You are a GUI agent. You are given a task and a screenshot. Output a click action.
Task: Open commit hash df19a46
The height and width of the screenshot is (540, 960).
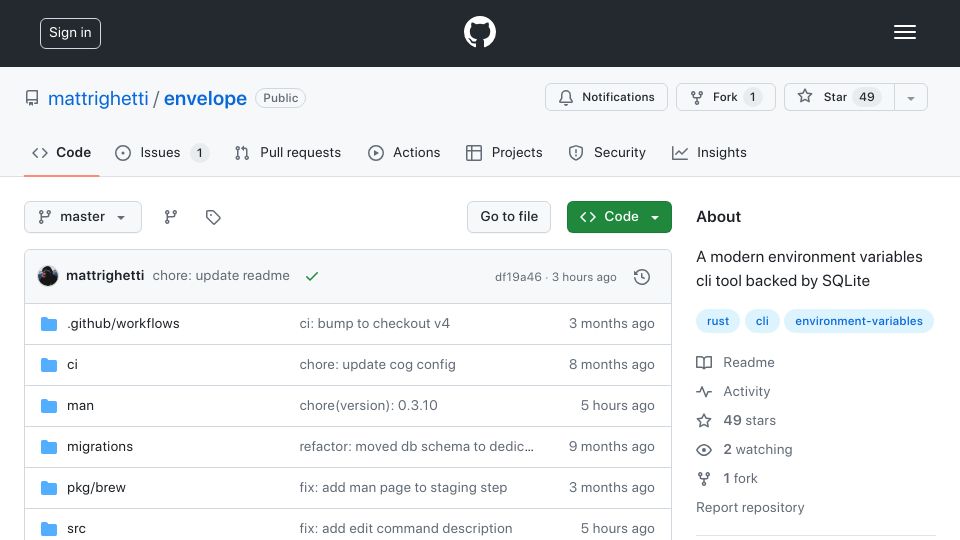pos(518,277)
